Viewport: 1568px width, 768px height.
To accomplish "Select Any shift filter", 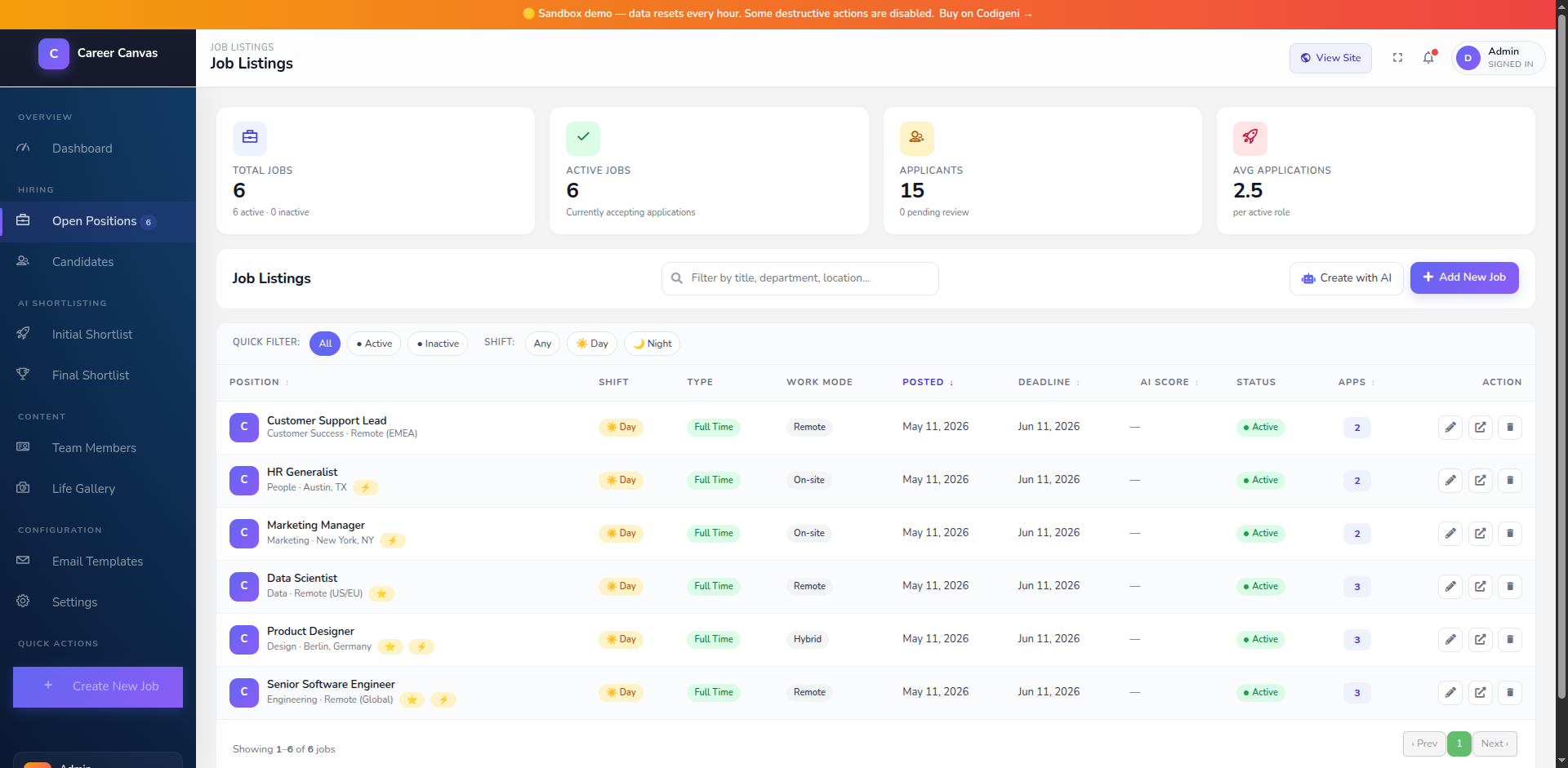I will pyautogui.click(x=542, y=344).
